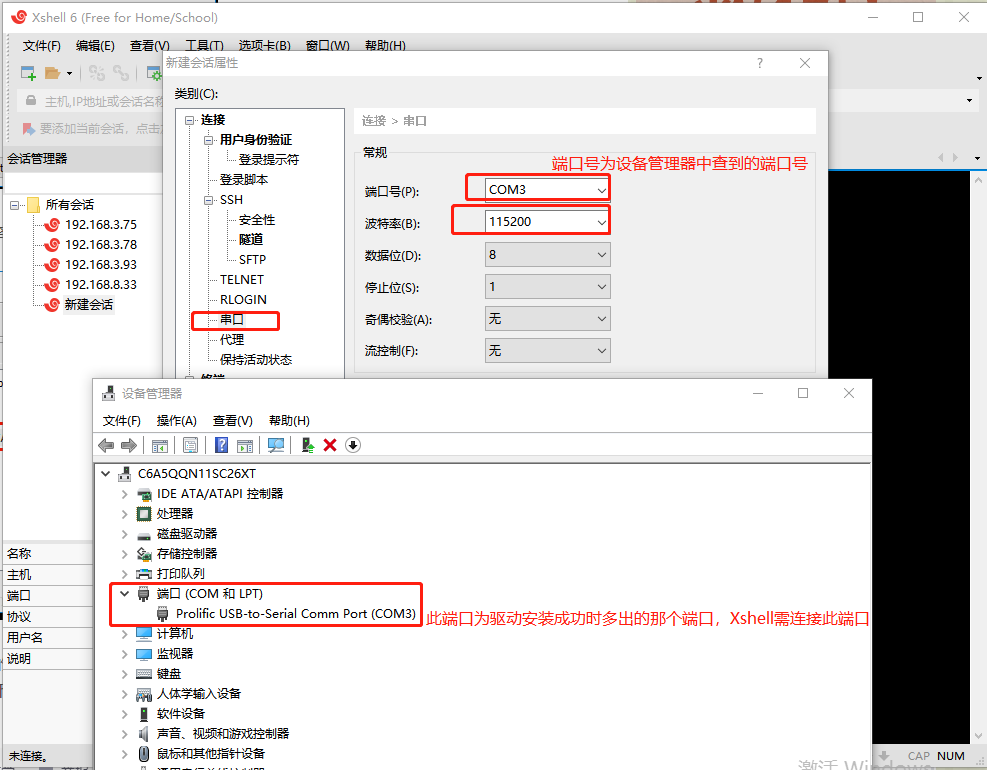Click Show/Hide Action Pane icon in Device Manager
Image resolution: width=987 pixels, height=770 pixels.
tap(245, 446)
